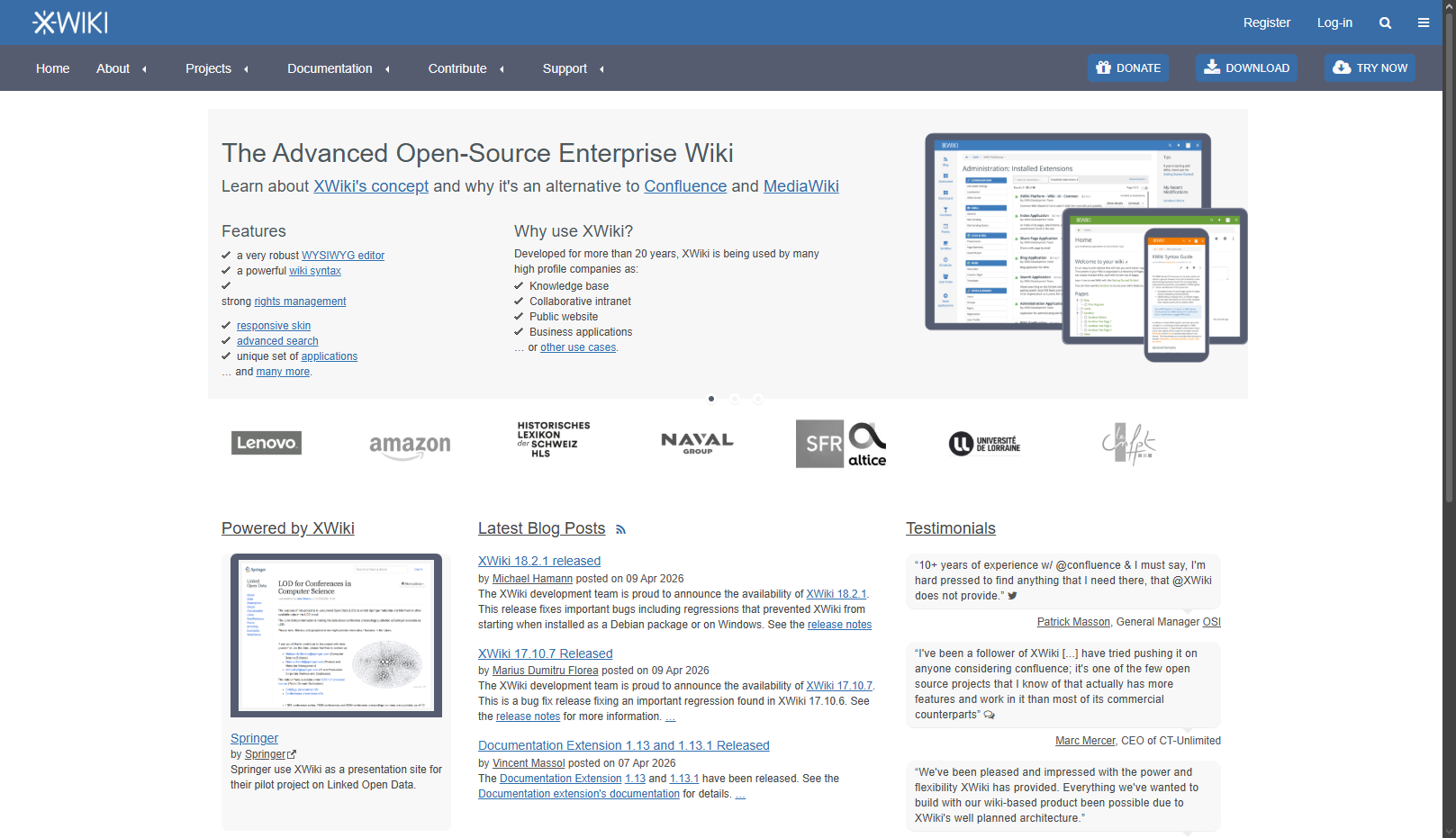
Task: Select the second carousel slide dot
Action: point(735,399)
